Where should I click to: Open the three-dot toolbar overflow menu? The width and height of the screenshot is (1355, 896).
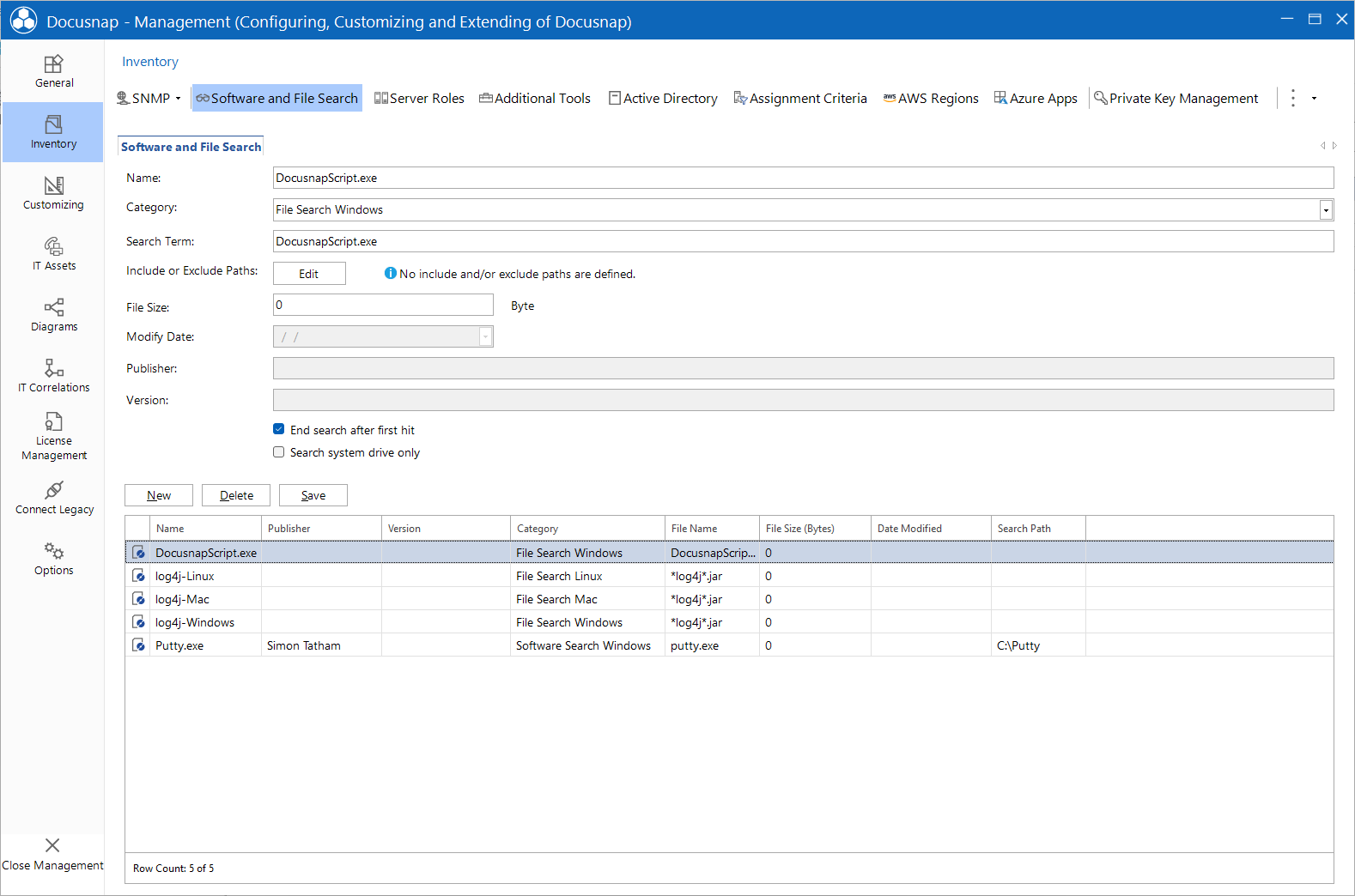(1292, 98)
